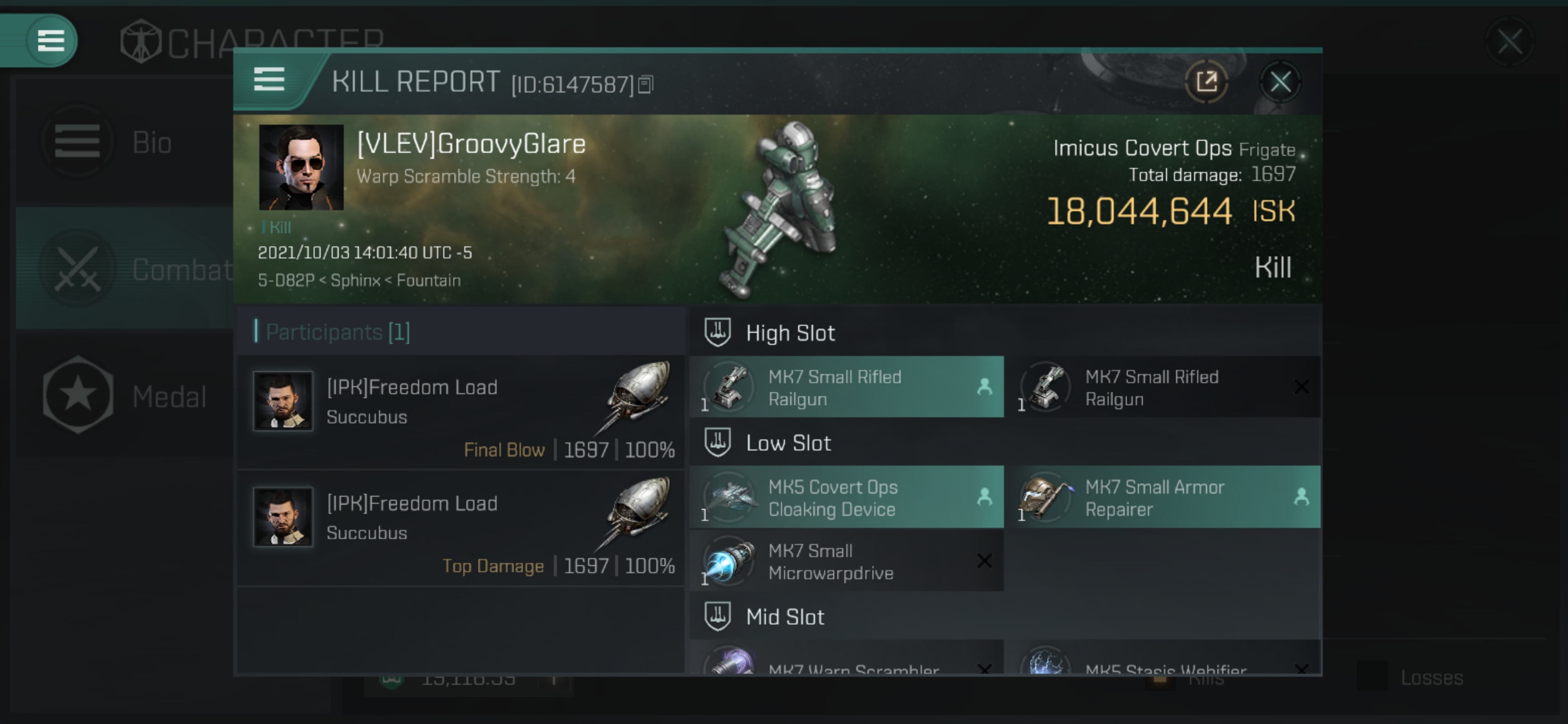Image resolution: width=1568 pixels, height=724 pixels.
Task: Select the MK7 Small Microwarpdrive icon
Action: click(x=729, y=562)
